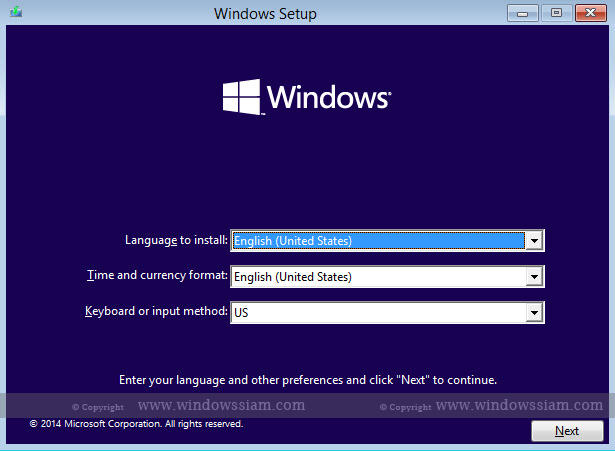This screenshot has width=615, height=451.
Task: Click the 'Enter your language and other preferences' text
Action: coord(308,380)
